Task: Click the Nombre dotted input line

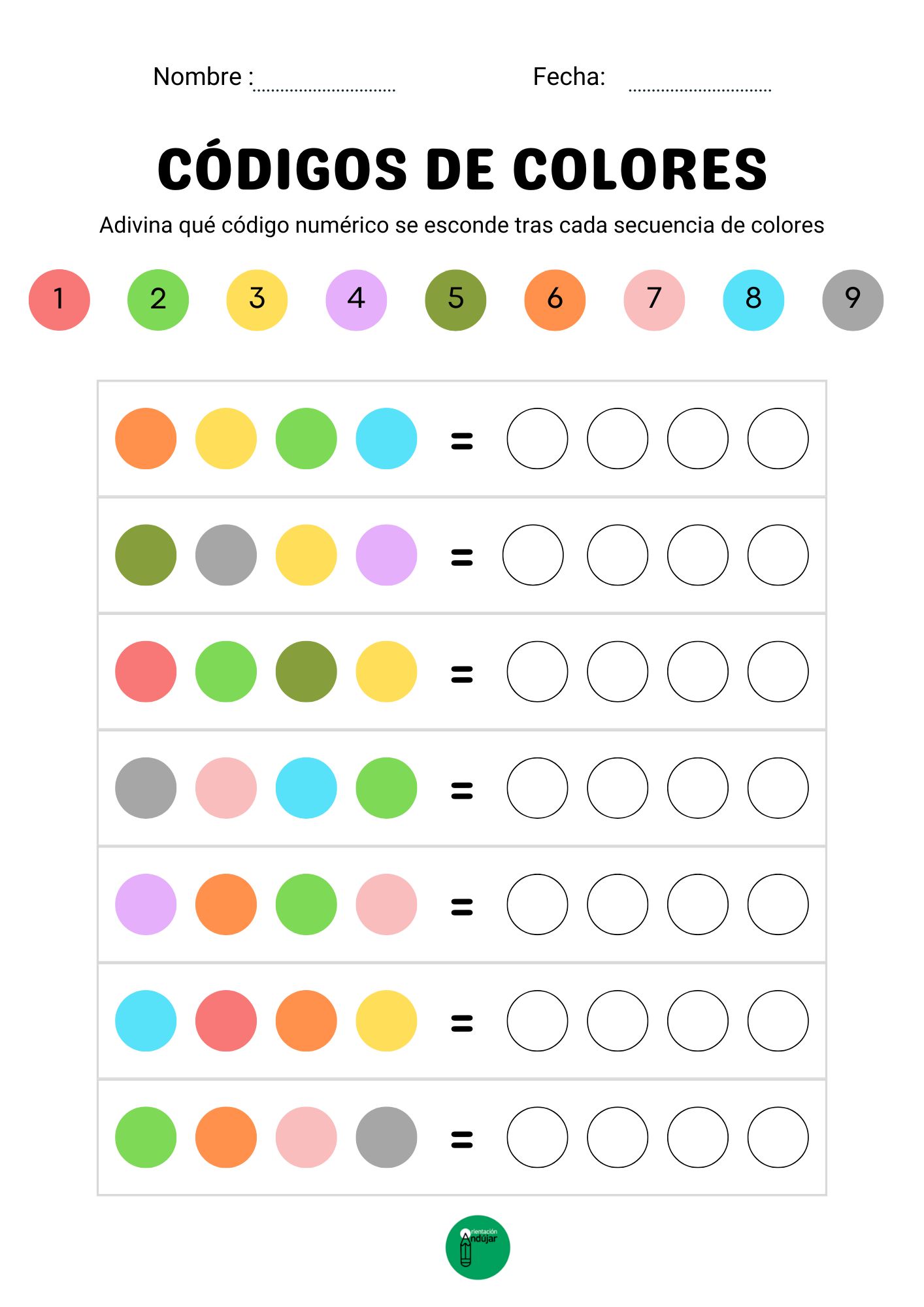Action: tap(324, 84)
